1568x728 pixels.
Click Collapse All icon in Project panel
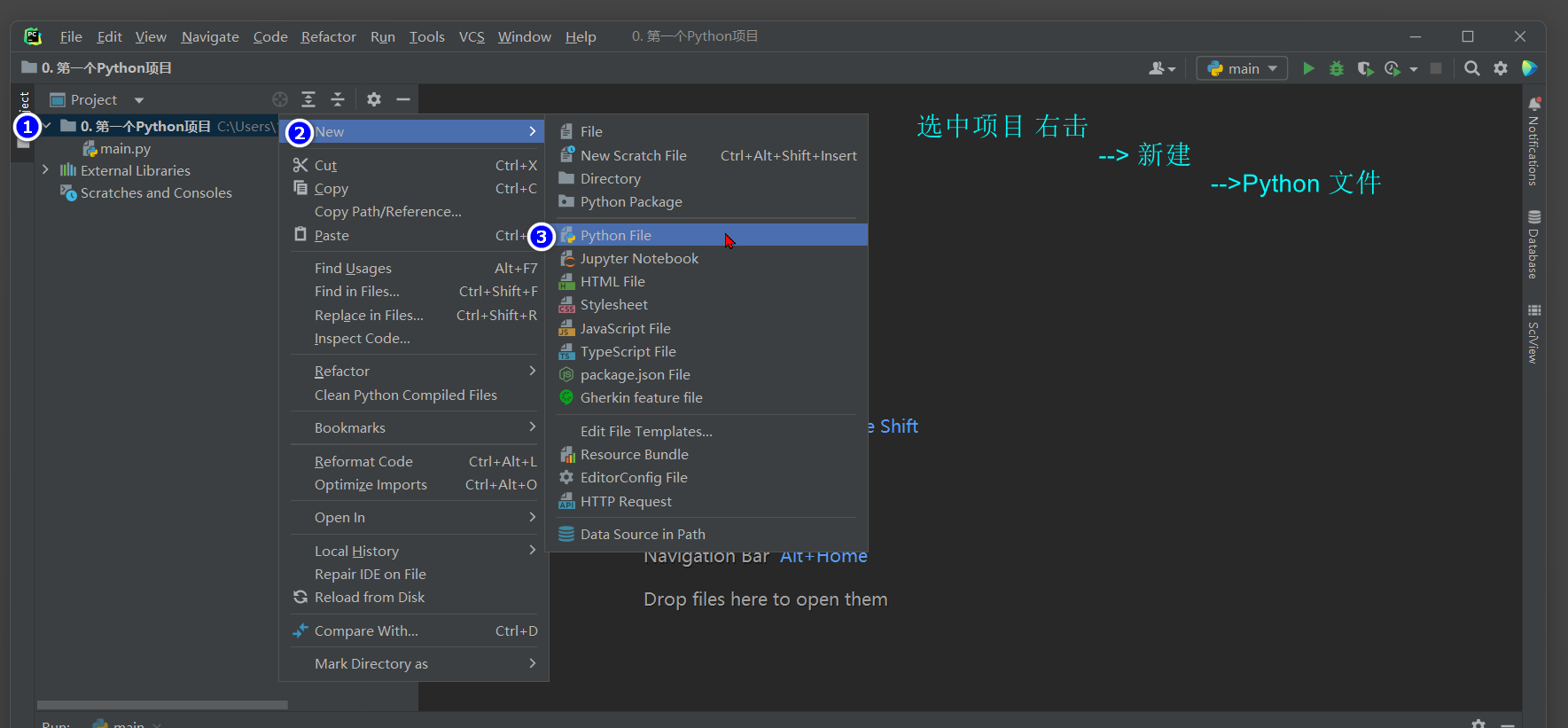tap(337, 99)
